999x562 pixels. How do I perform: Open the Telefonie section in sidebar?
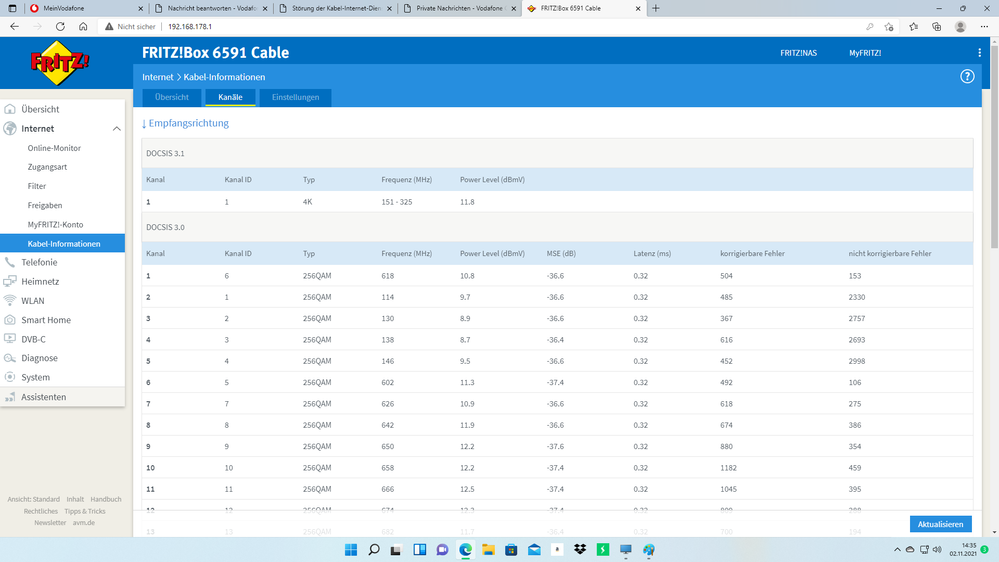point(39,262)
